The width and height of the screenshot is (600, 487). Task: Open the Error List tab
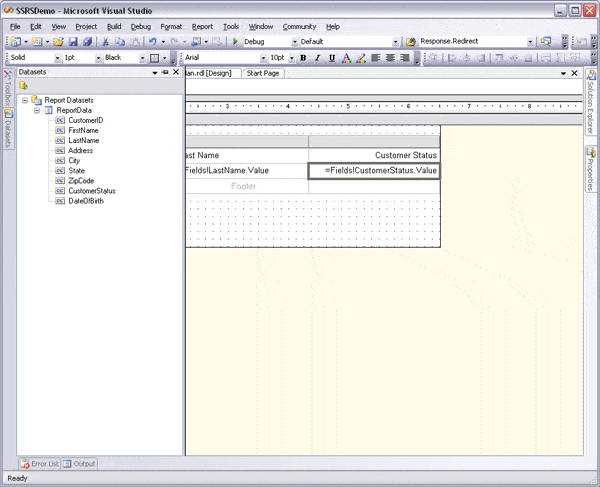click(x=40, y=464)
